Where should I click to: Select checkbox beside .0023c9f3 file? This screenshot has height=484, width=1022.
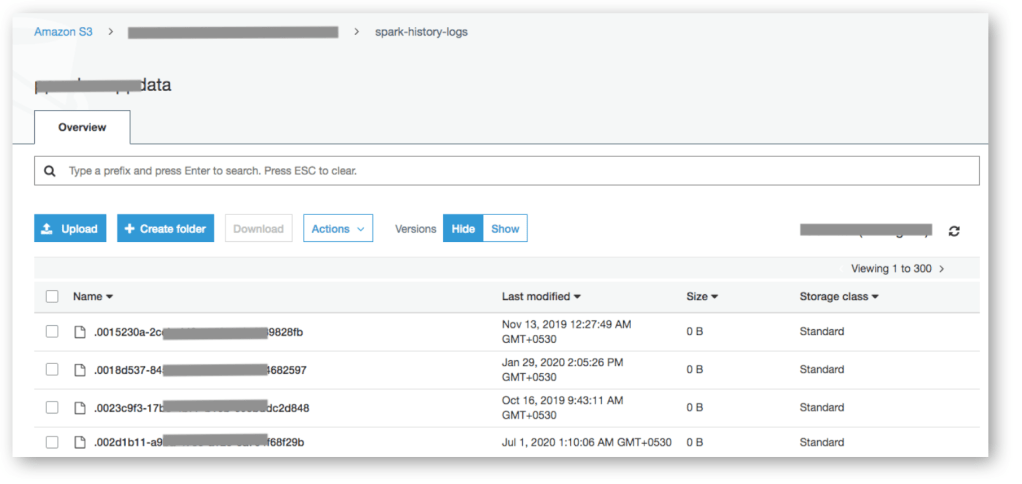click(52, 408)
